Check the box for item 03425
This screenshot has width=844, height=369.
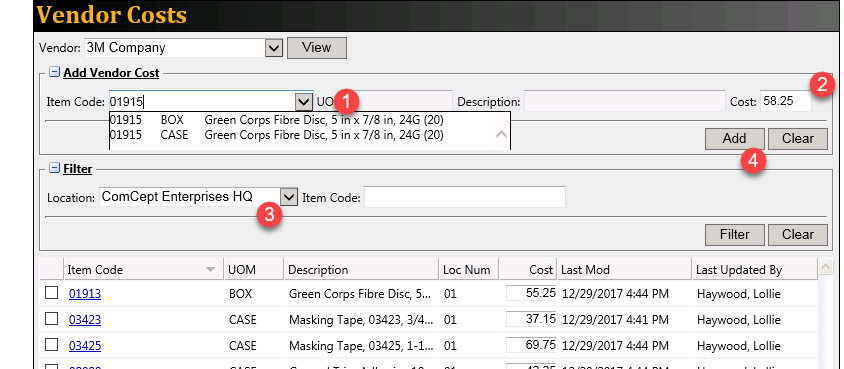52,345
